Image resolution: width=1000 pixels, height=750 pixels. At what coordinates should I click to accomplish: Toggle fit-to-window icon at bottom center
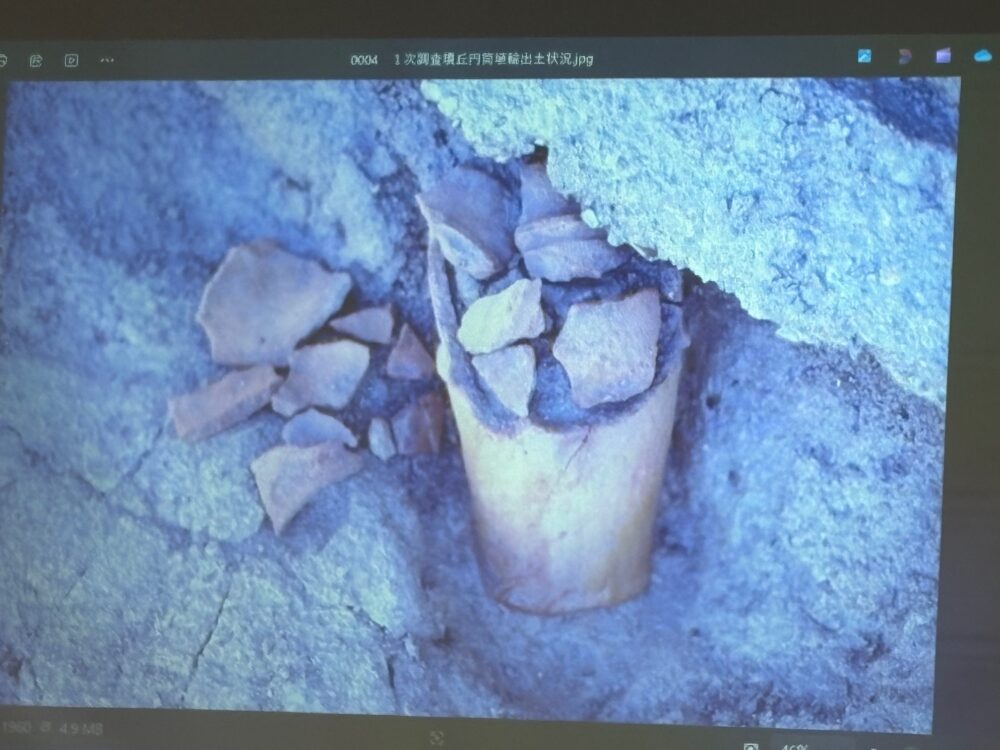pyautogui.click(x=436, y=738)
